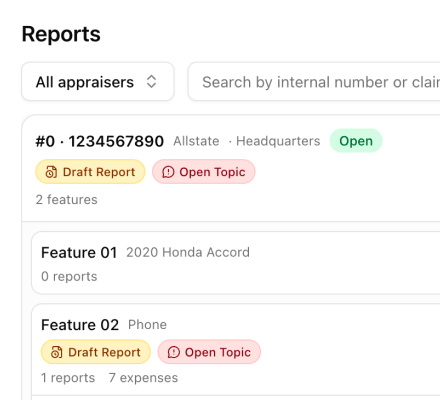Click the draft document icon on claim badge

point(51,172)
